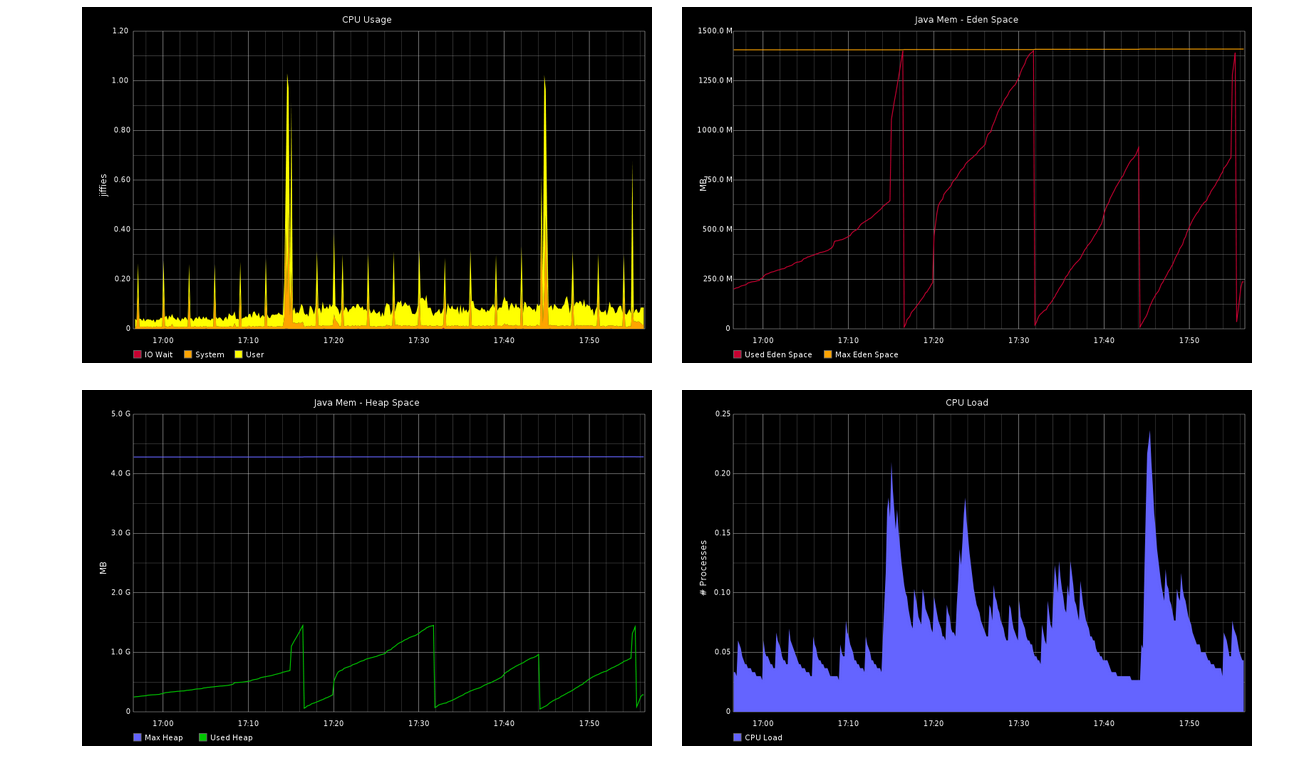The width and height of the screenshot is (1303, 759).
Task: Click the 250.0 M value on Eden Space axis
Action: (x=716, y=279)
